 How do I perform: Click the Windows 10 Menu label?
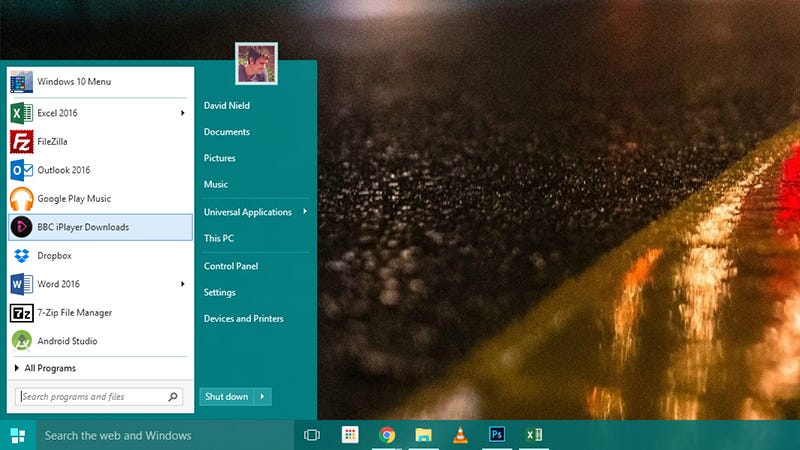click(74, 82)
